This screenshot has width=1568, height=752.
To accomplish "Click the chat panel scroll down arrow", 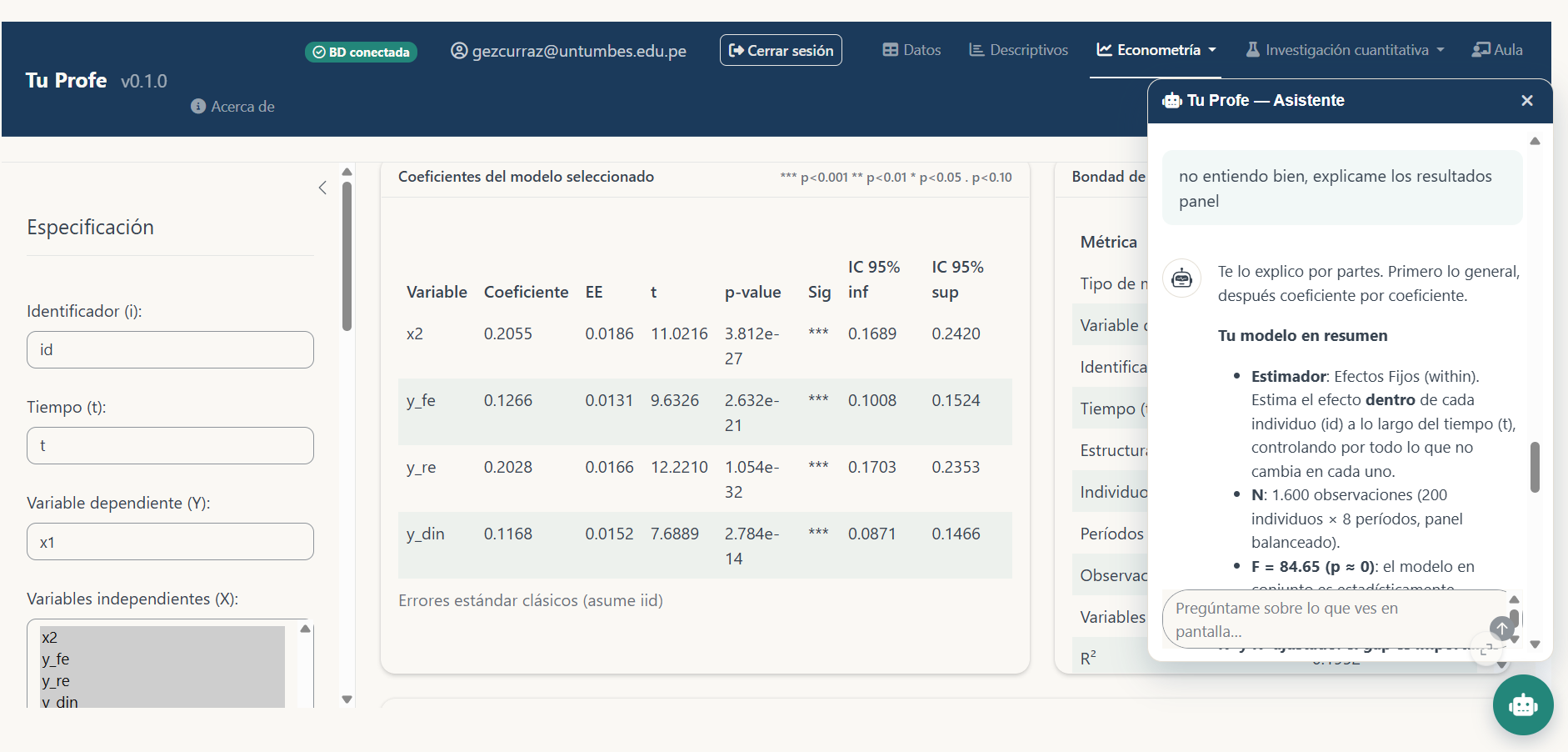I will pyautogui.click(x=1535, y=644).
